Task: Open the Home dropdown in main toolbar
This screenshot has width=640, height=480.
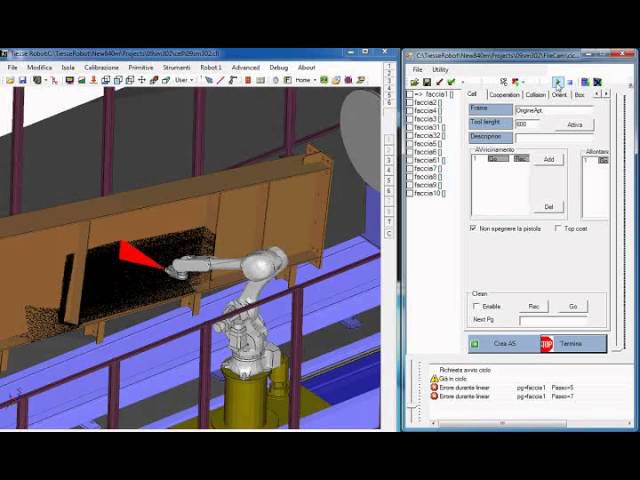Action: [x=306, y=80]
